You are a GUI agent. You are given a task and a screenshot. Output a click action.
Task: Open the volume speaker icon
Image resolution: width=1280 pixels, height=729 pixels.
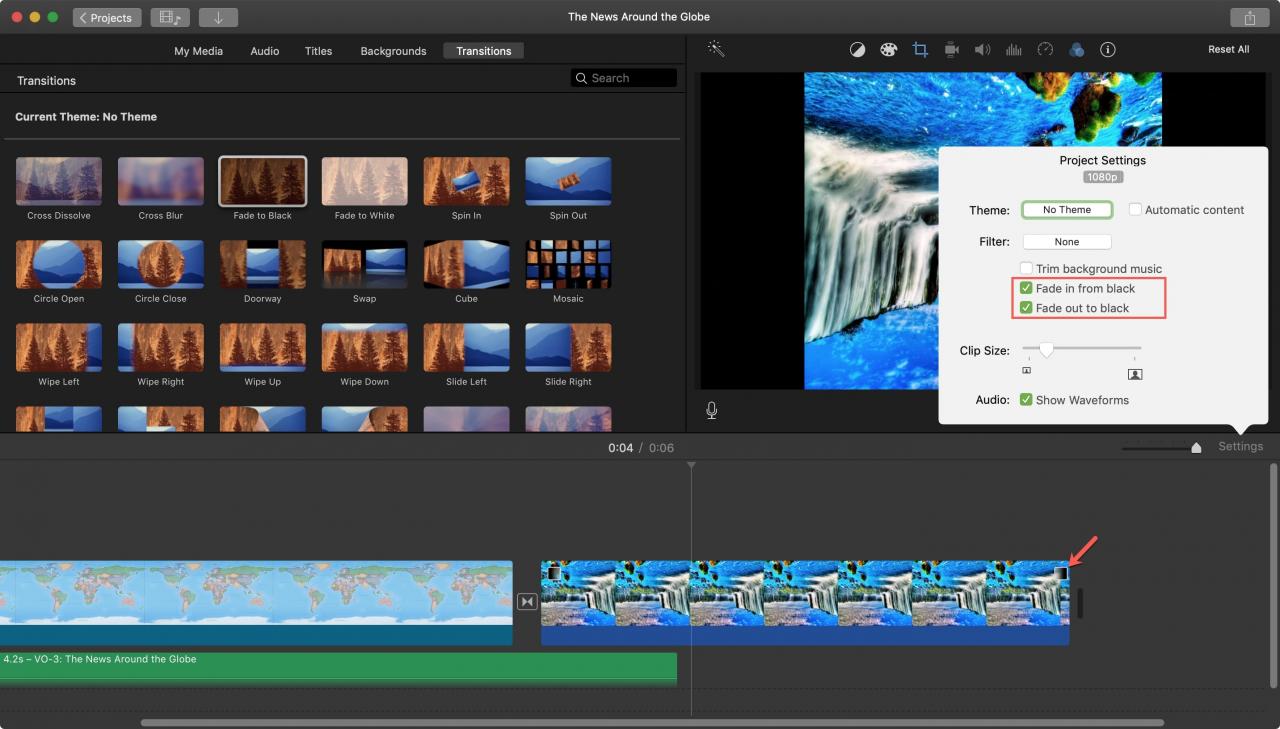click(983, 50)
